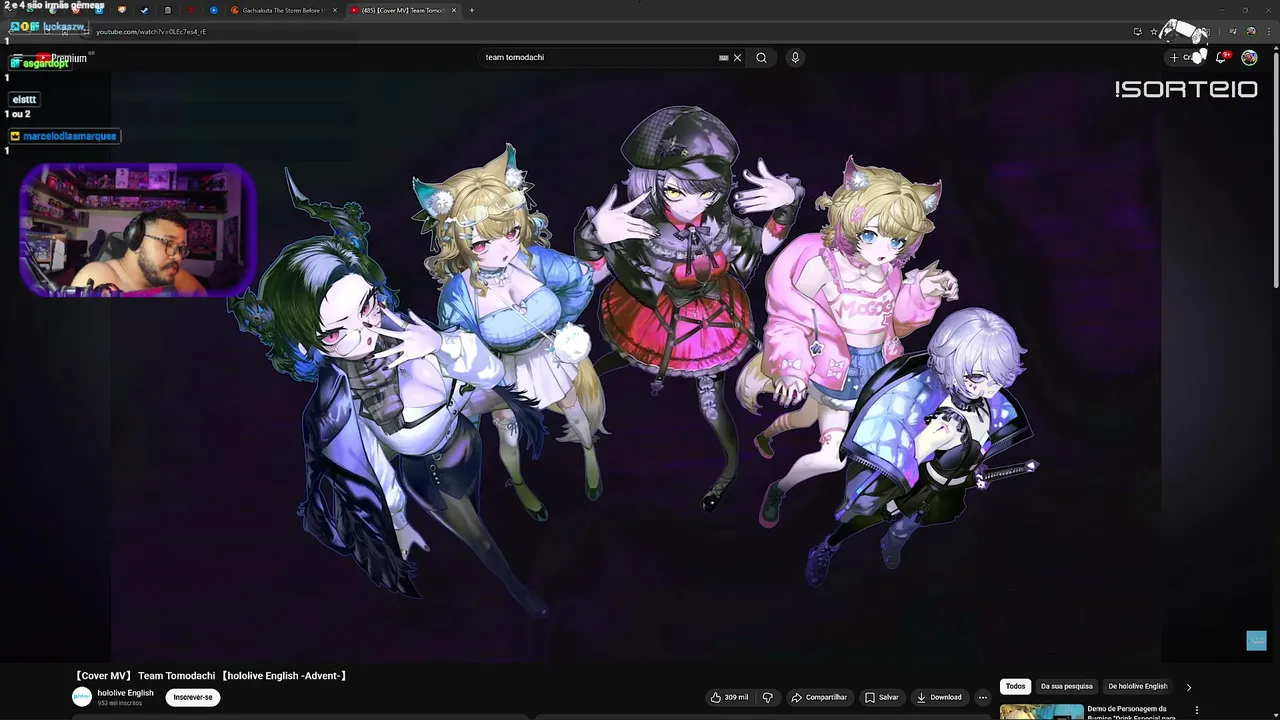Click the Create button in YouTube header

(1185, 57)
